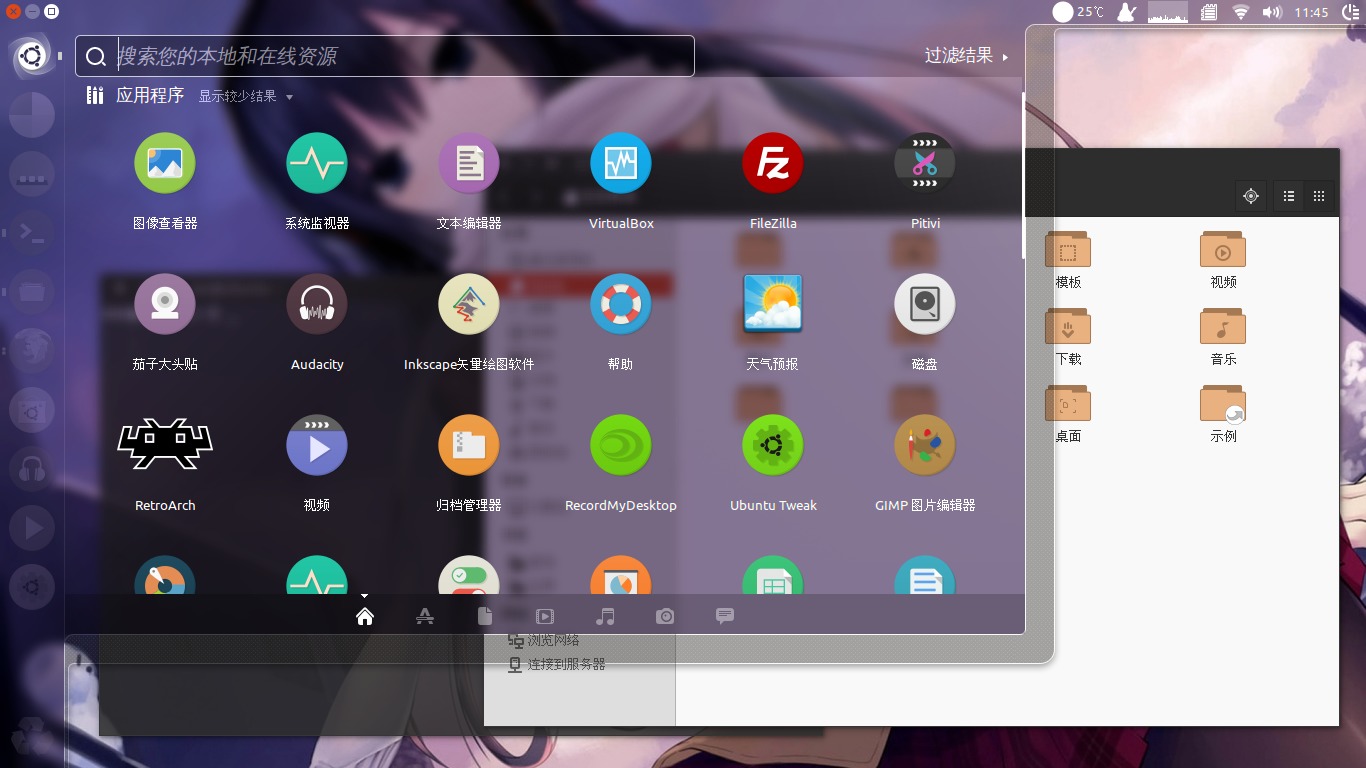Launch 天气预报 weather app
Image resolution: width=1366 pixels, height=768 pixels.
tap(773, 304)
